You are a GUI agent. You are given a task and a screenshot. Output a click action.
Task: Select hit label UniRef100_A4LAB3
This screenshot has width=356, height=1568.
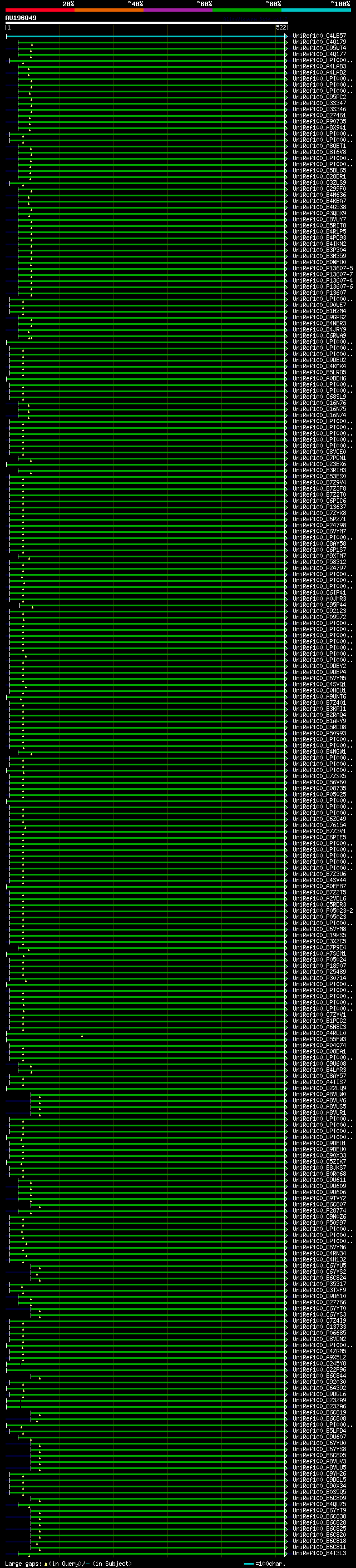pos(319,66)
